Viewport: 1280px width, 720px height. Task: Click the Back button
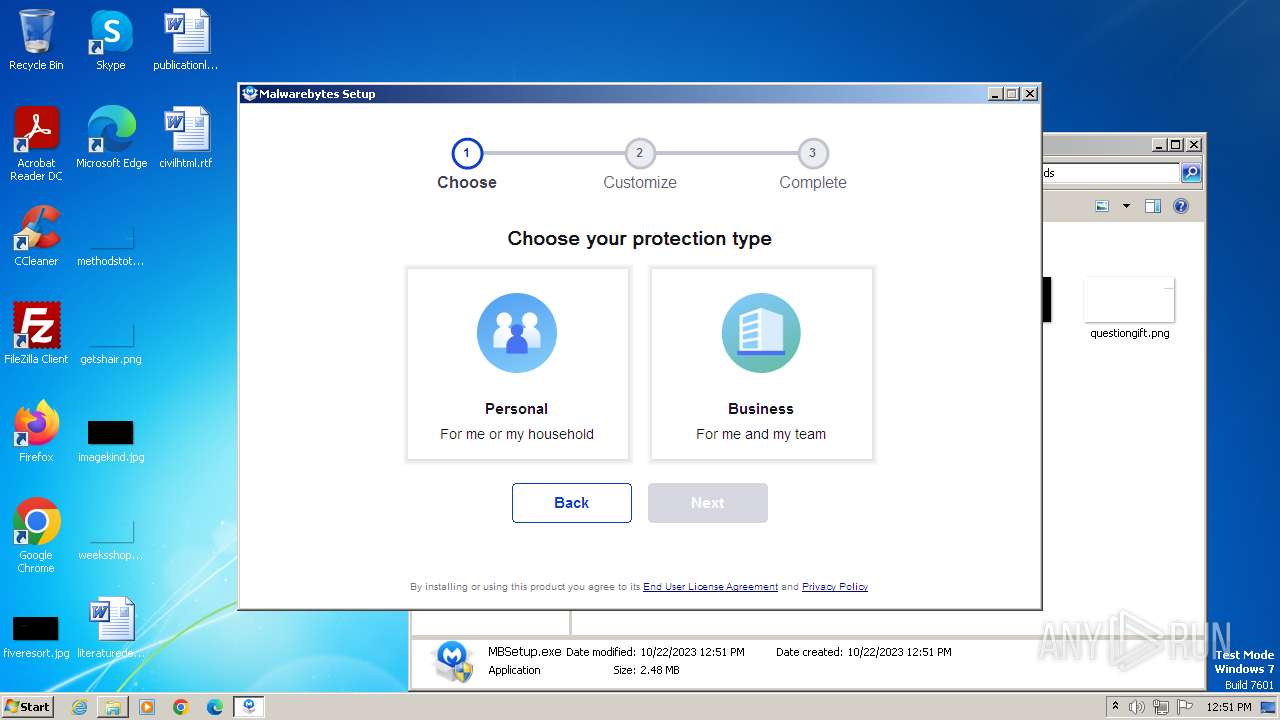(572, 503)
